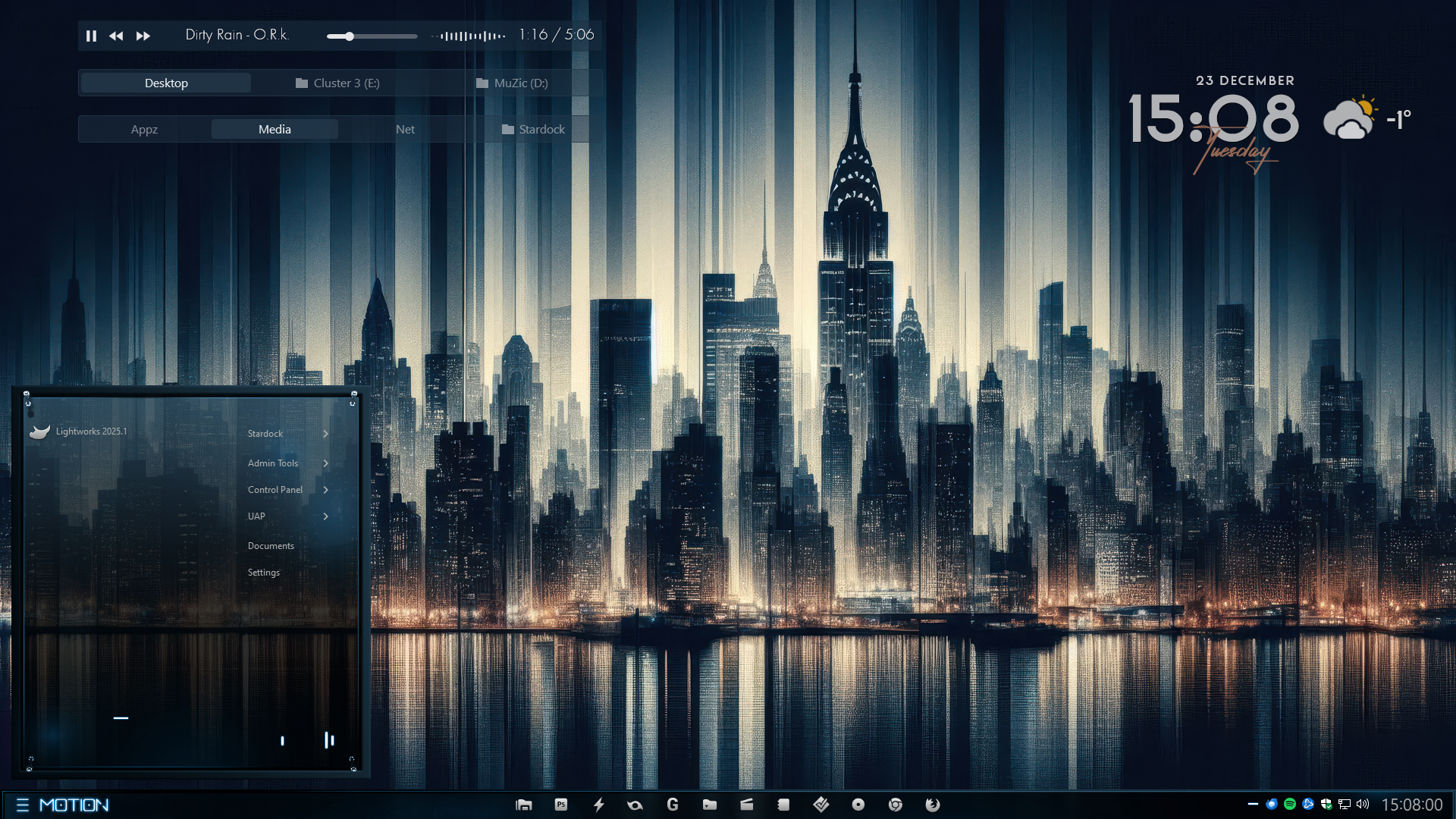Pause the Dirty Rain track
Screen dimensions: 1456x819
coord(91,36)
